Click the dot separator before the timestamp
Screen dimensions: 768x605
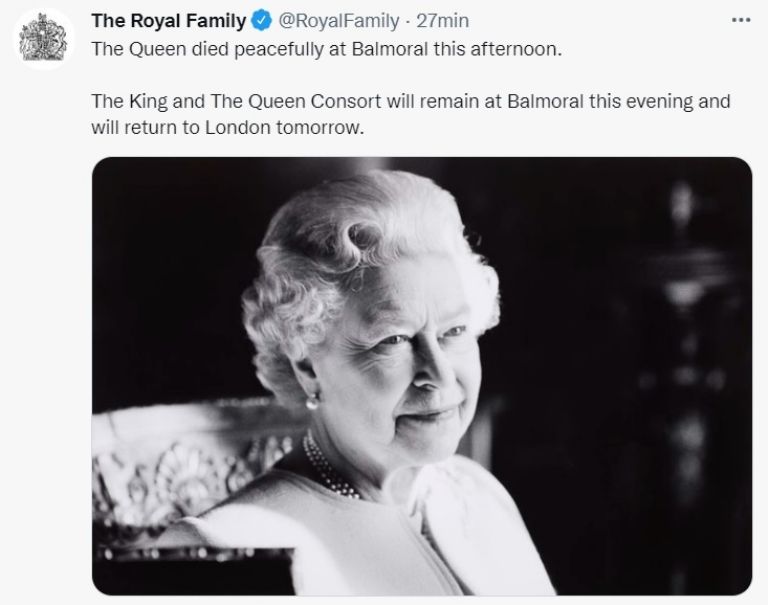pos(406,21)
